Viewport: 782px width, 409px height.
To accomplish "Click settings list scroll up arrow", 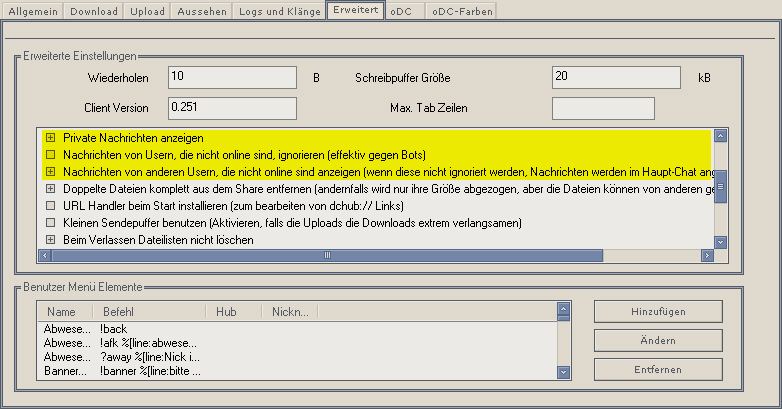I will (x=720, y=136).
